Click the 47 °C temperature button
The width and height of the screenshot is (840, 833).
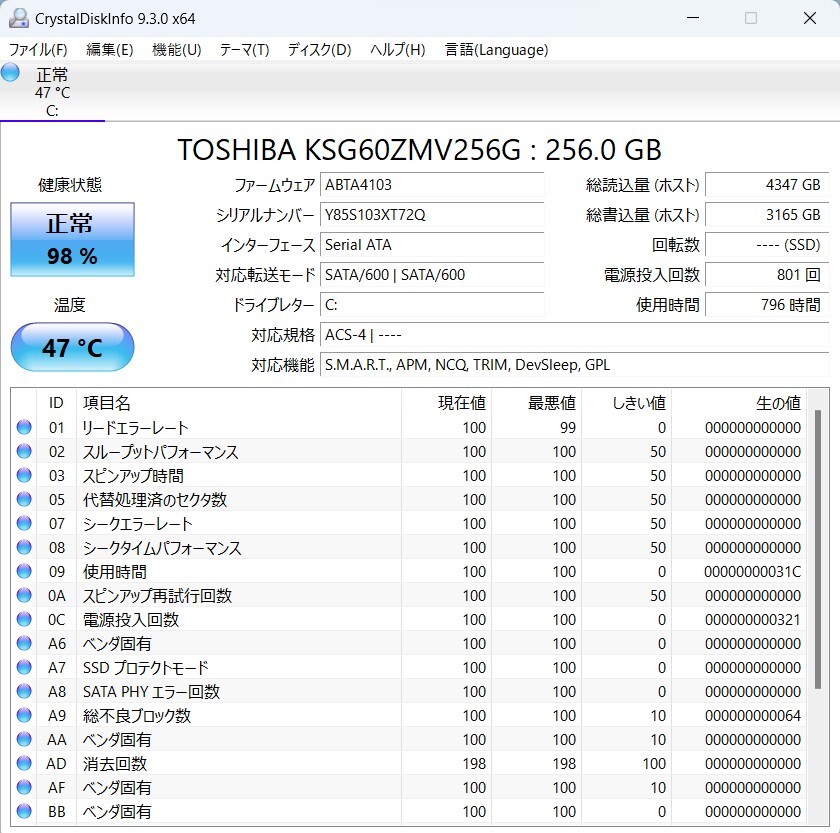pyautogui.click(x=72, y=348)
